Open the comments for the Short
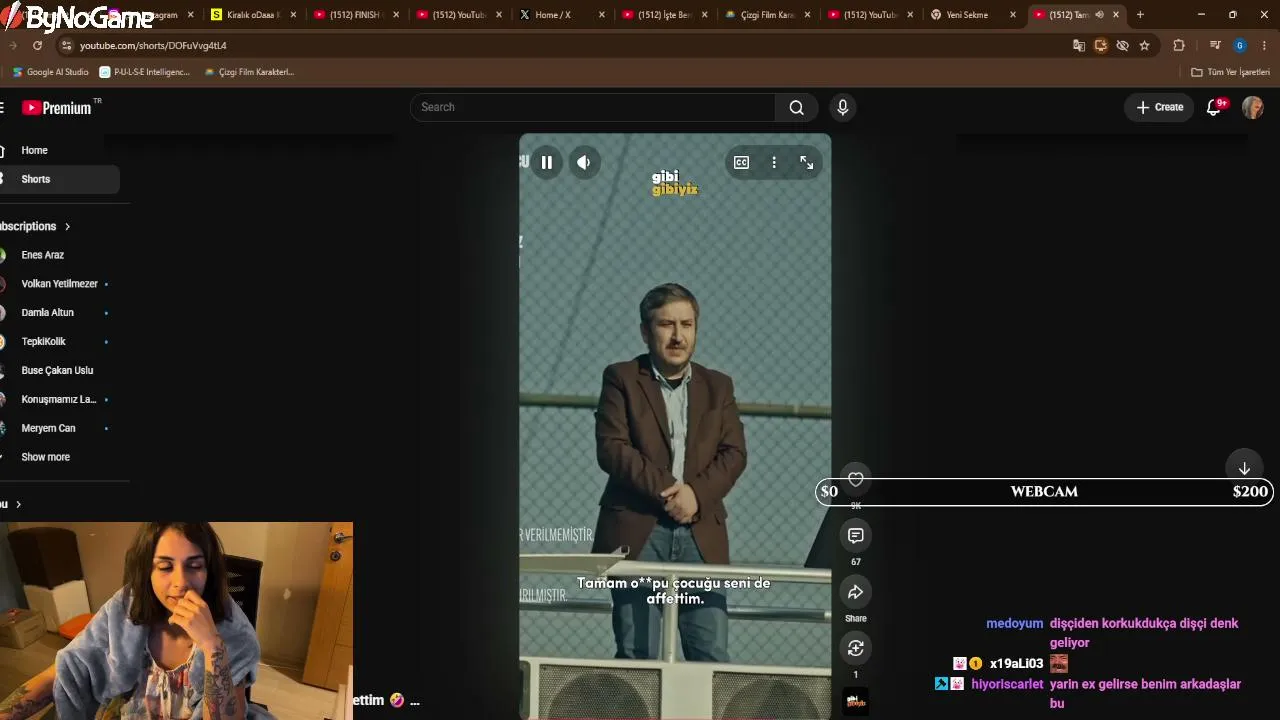The image size is (1280, 720). coord(856,536)
